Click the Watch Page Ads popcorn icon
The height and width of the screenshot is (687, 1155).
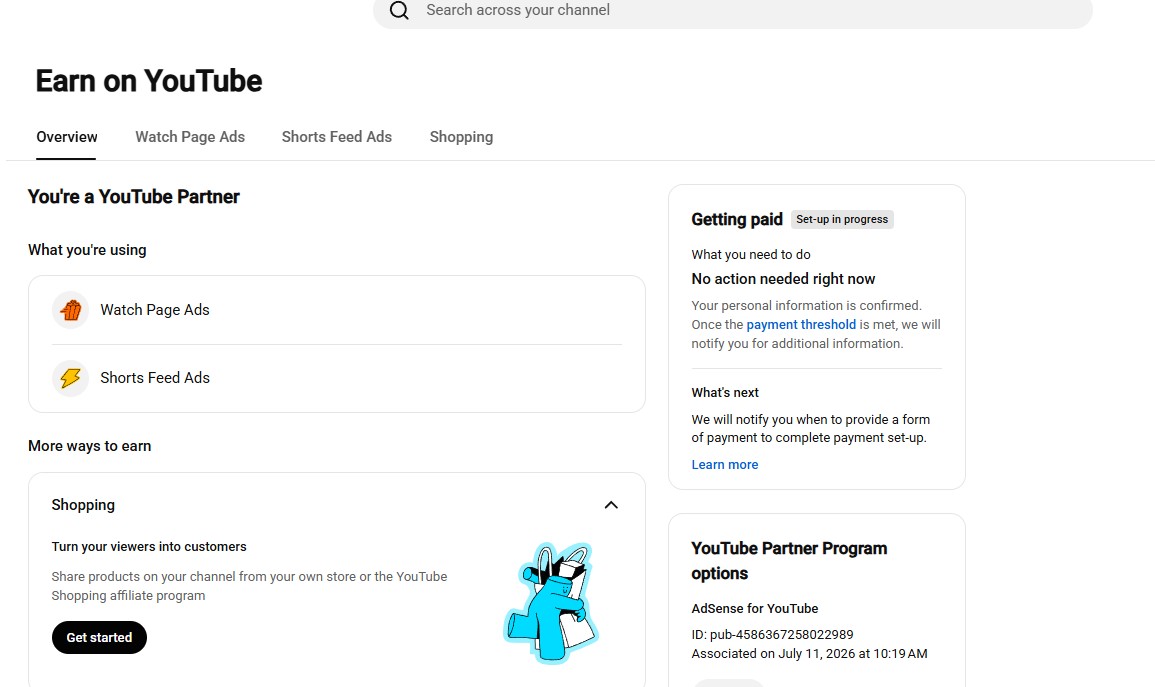click(71, 310)
